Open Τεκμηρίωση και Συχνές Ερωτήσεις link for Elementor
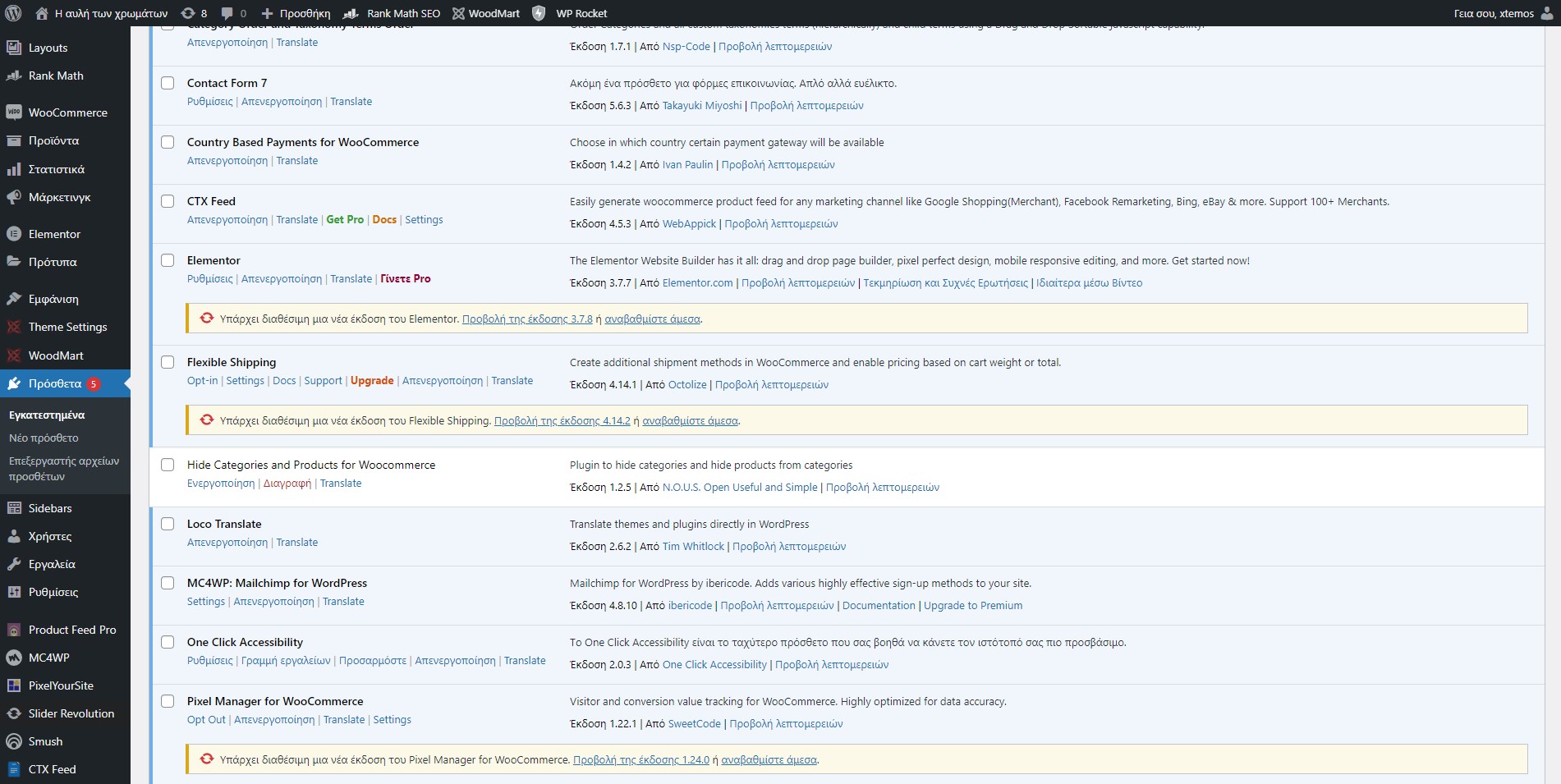Image resolution: width=1561 pixels, height=784 pixels. (x=945, y=283)
